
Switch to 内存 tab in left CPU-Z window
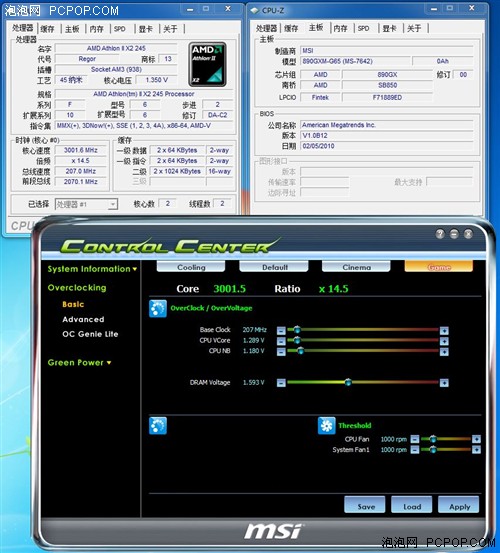97,29
